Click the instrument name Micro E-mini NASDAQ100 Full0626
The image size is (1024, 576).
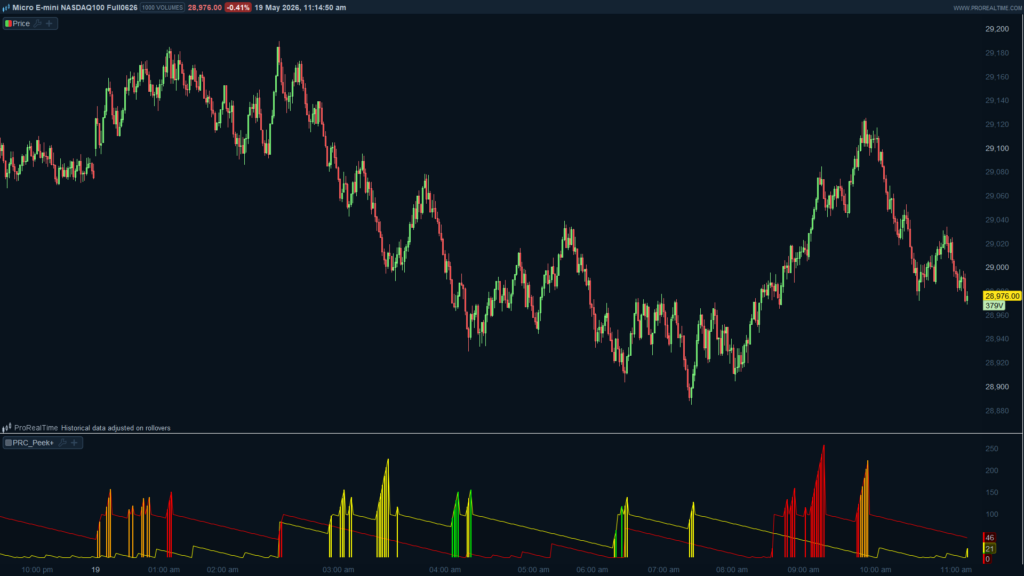point(75,8)
